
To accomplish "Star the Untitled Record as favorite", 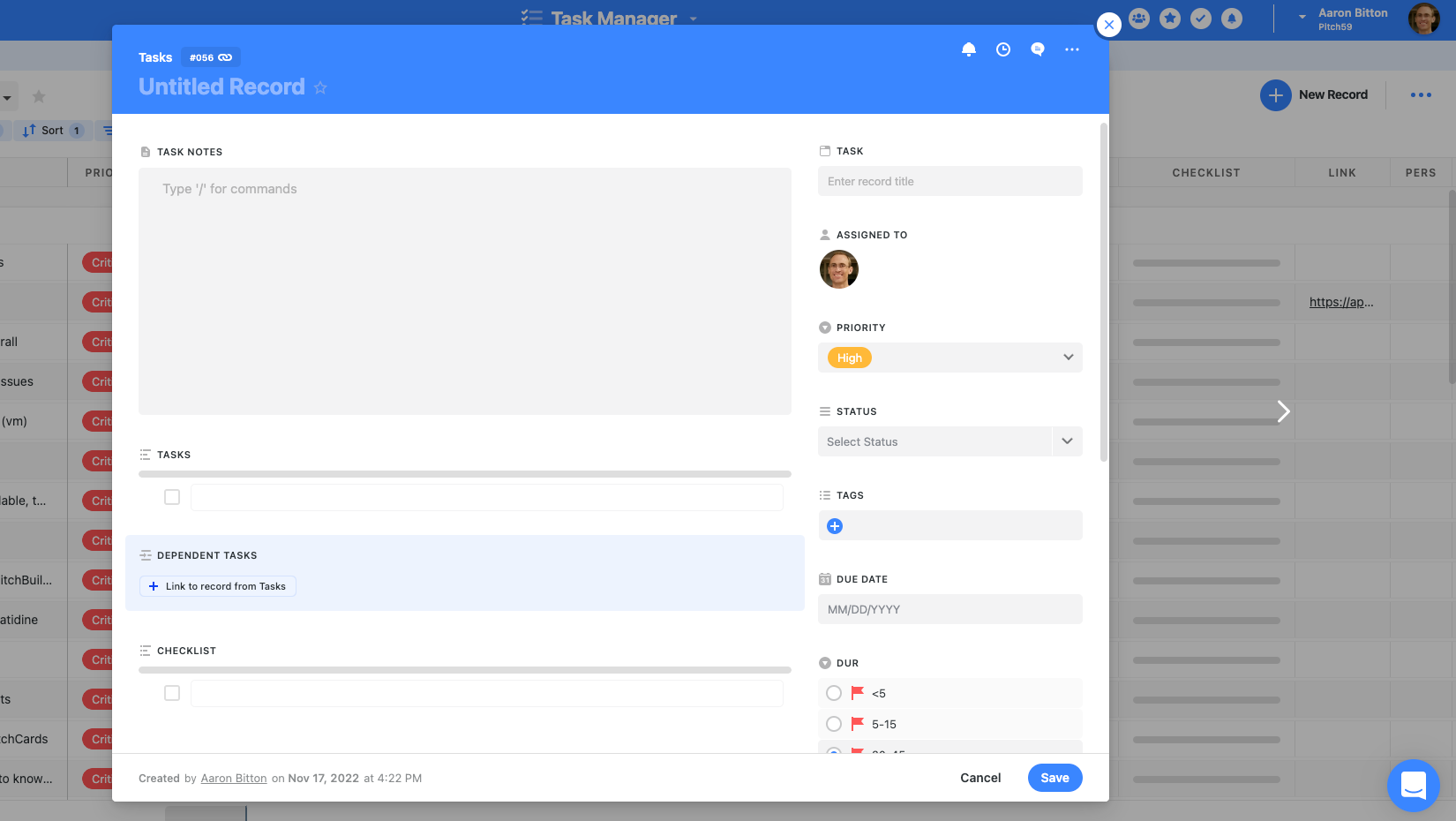I will [320, 87].
